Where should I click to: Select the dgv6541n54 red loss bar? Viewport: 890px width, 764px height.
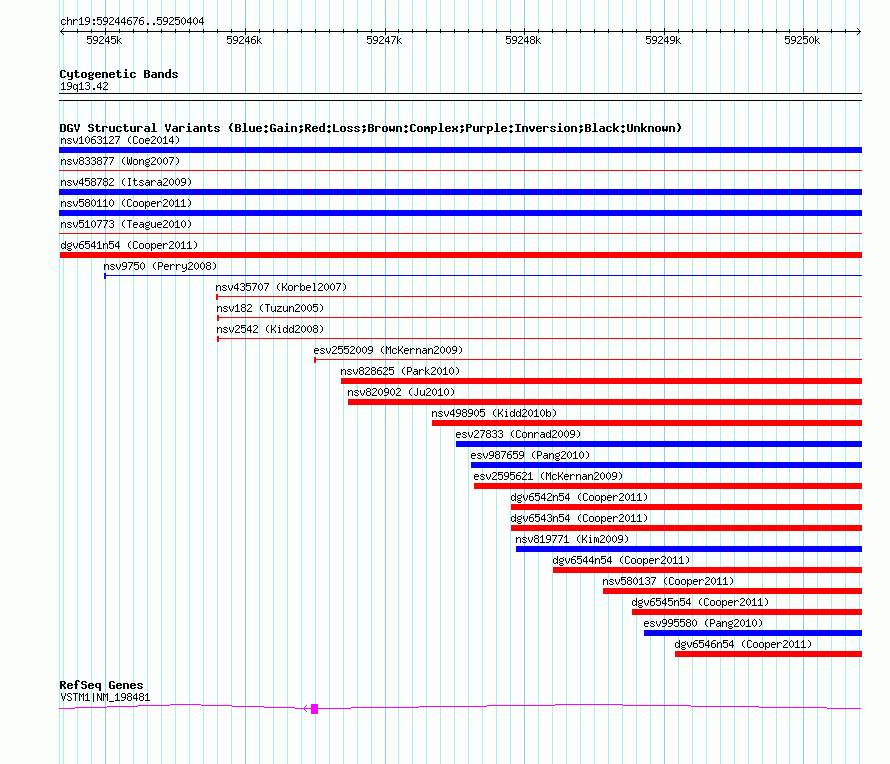pos(460,255)
